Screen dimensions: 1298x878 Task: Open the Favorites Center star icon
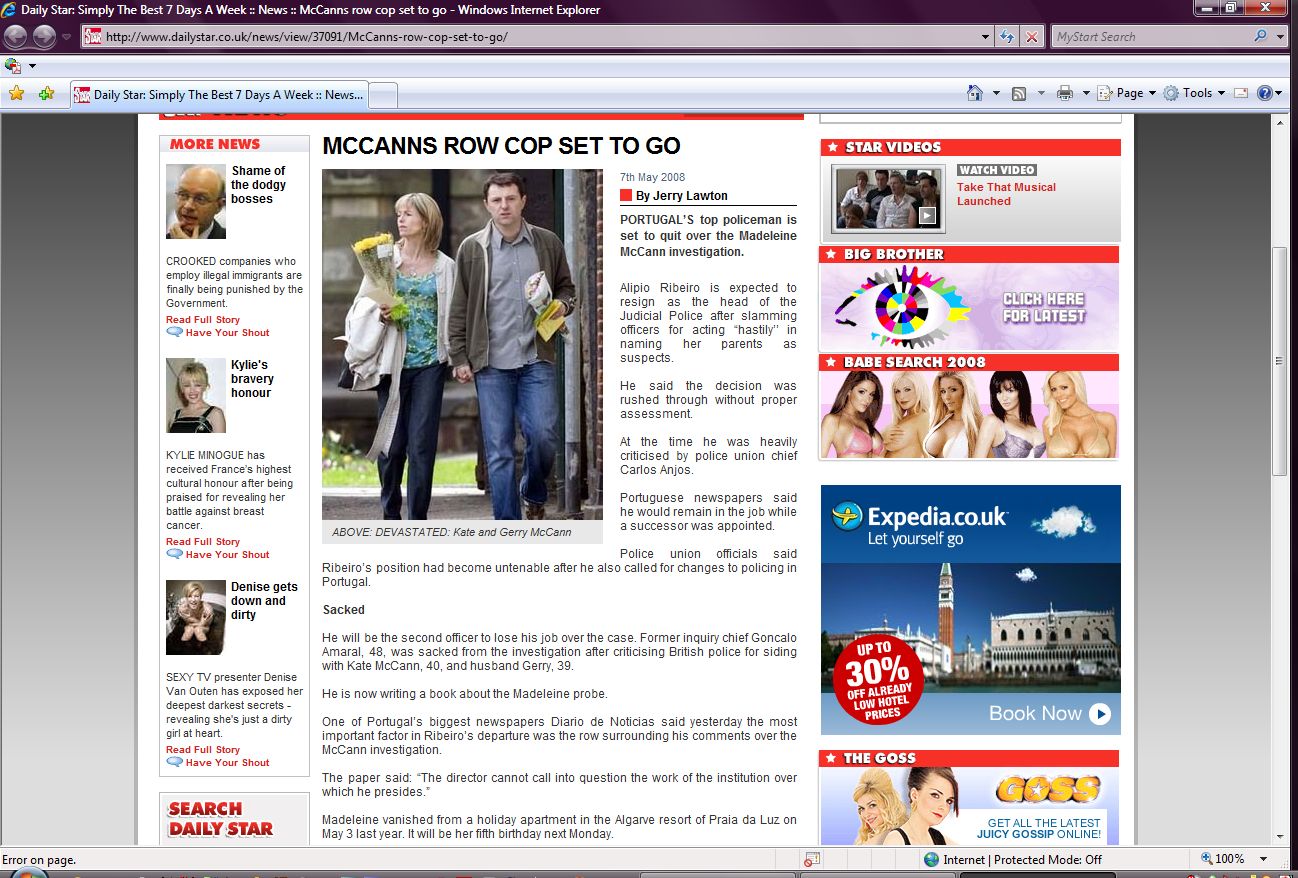[16, 93]
